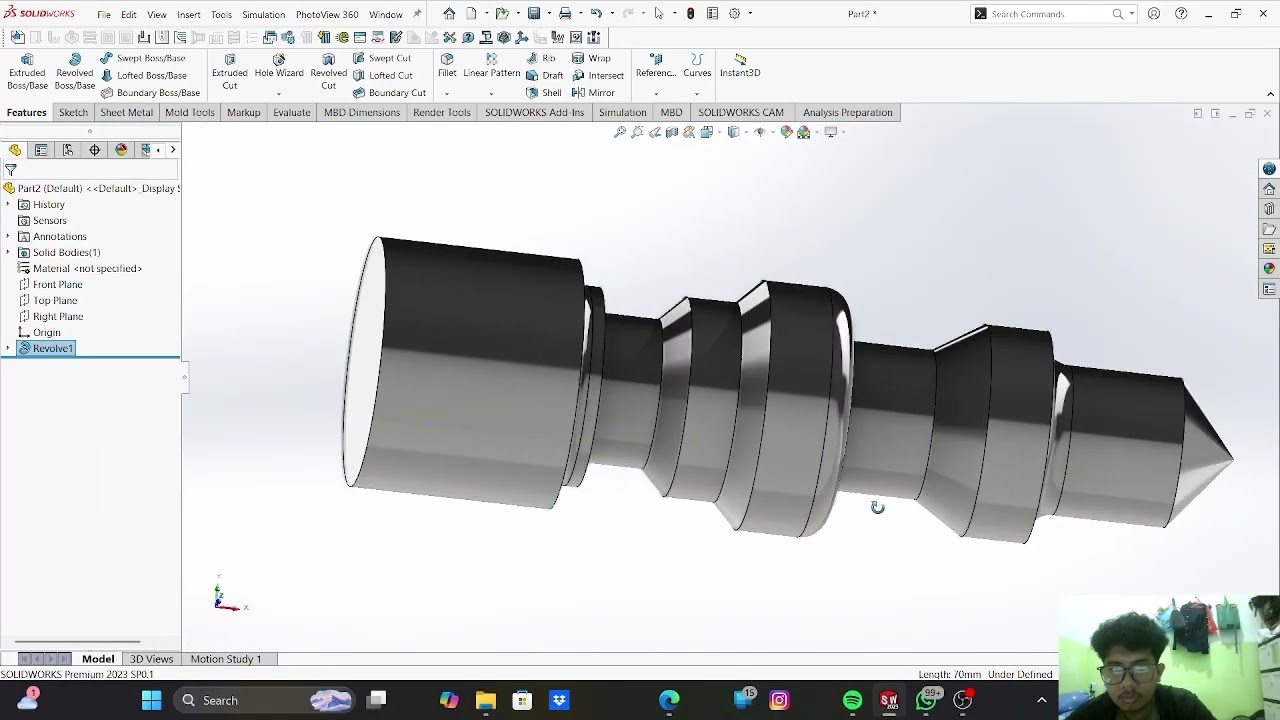This screenshot has height=720, width=1280.
Task: Click the Home icon in title bar
Action: pyautogui.click(x=449, y=14)
